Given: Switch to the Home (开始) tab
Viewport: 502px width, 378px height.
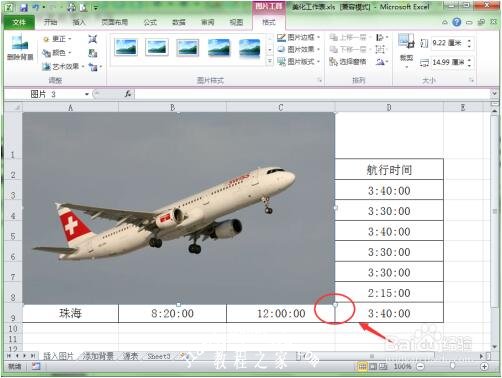Looking at the screenshot, I should 50,22.
